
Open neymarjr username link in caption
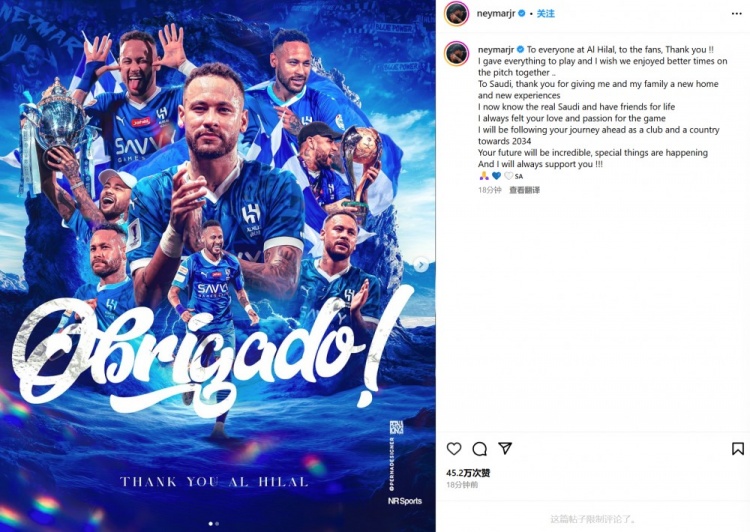(x=496, y=49)
